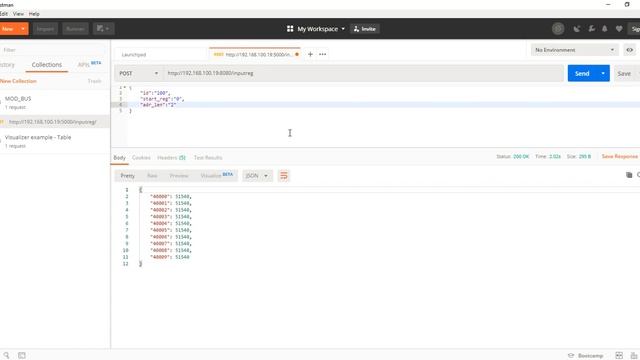Viewport: 640px width, 360px height.
Task: Select the response Headers tab
Action: coord(171,158)
